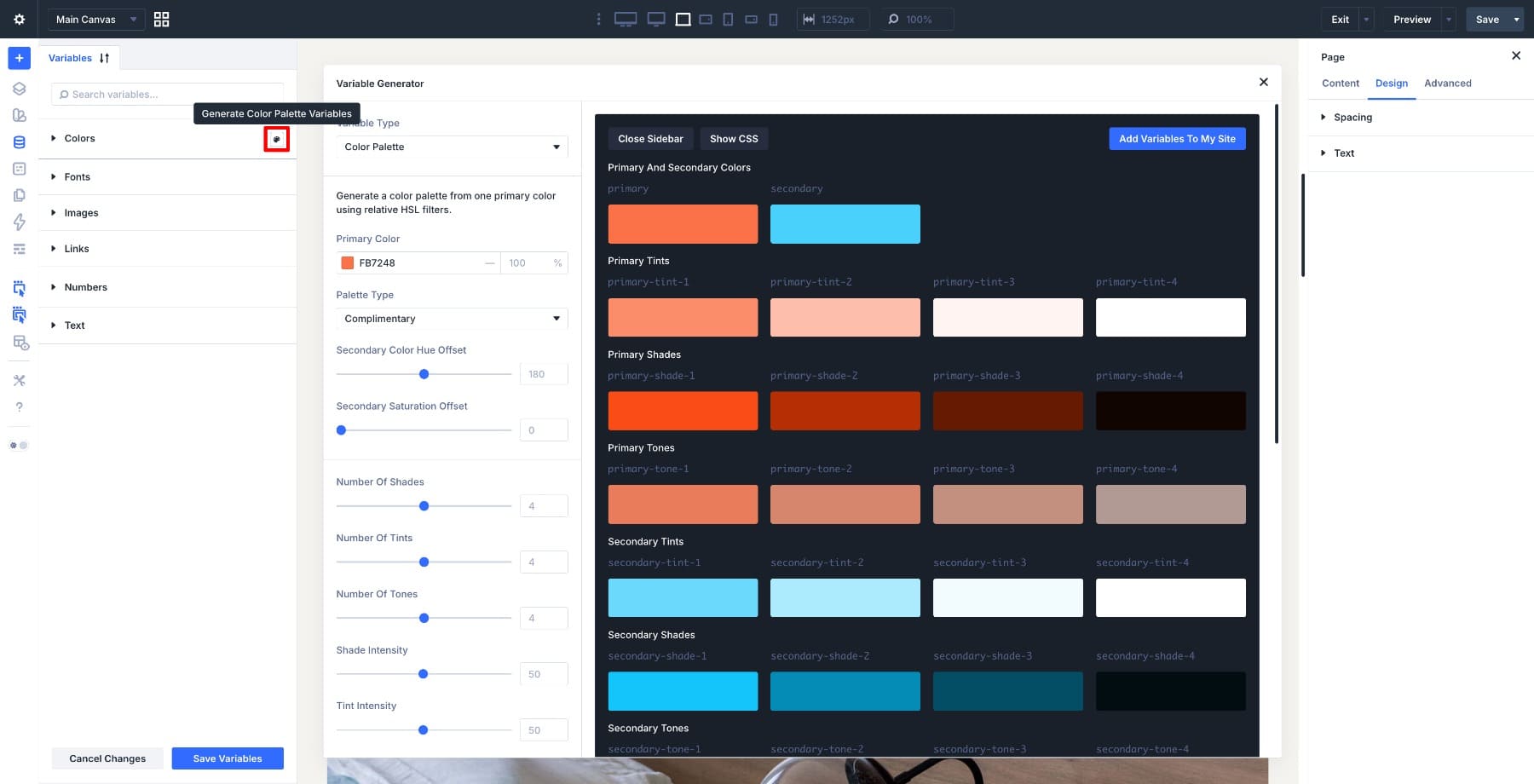Click the Primary Color hex input field
Image resolution: width=1534 pixels, height=784 pixels.
coord(418,262)
